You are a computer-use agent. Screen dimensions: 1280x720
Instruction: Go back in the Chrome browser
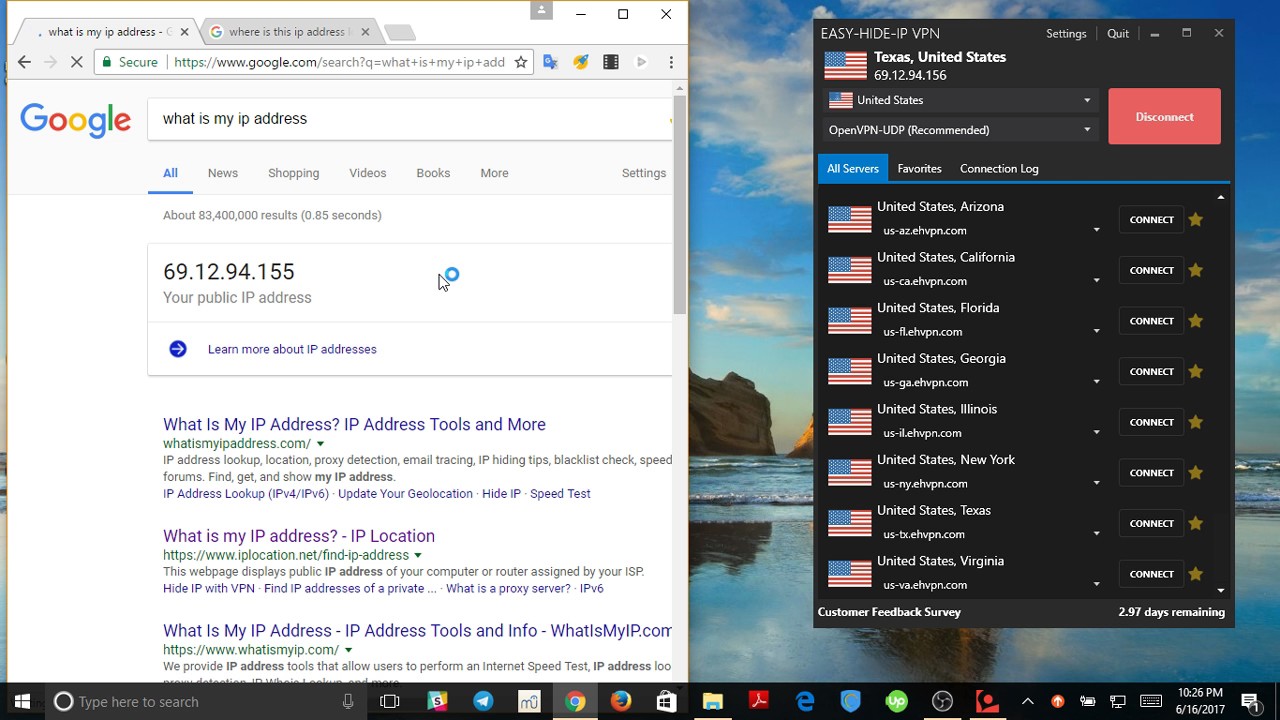[24, 62]
